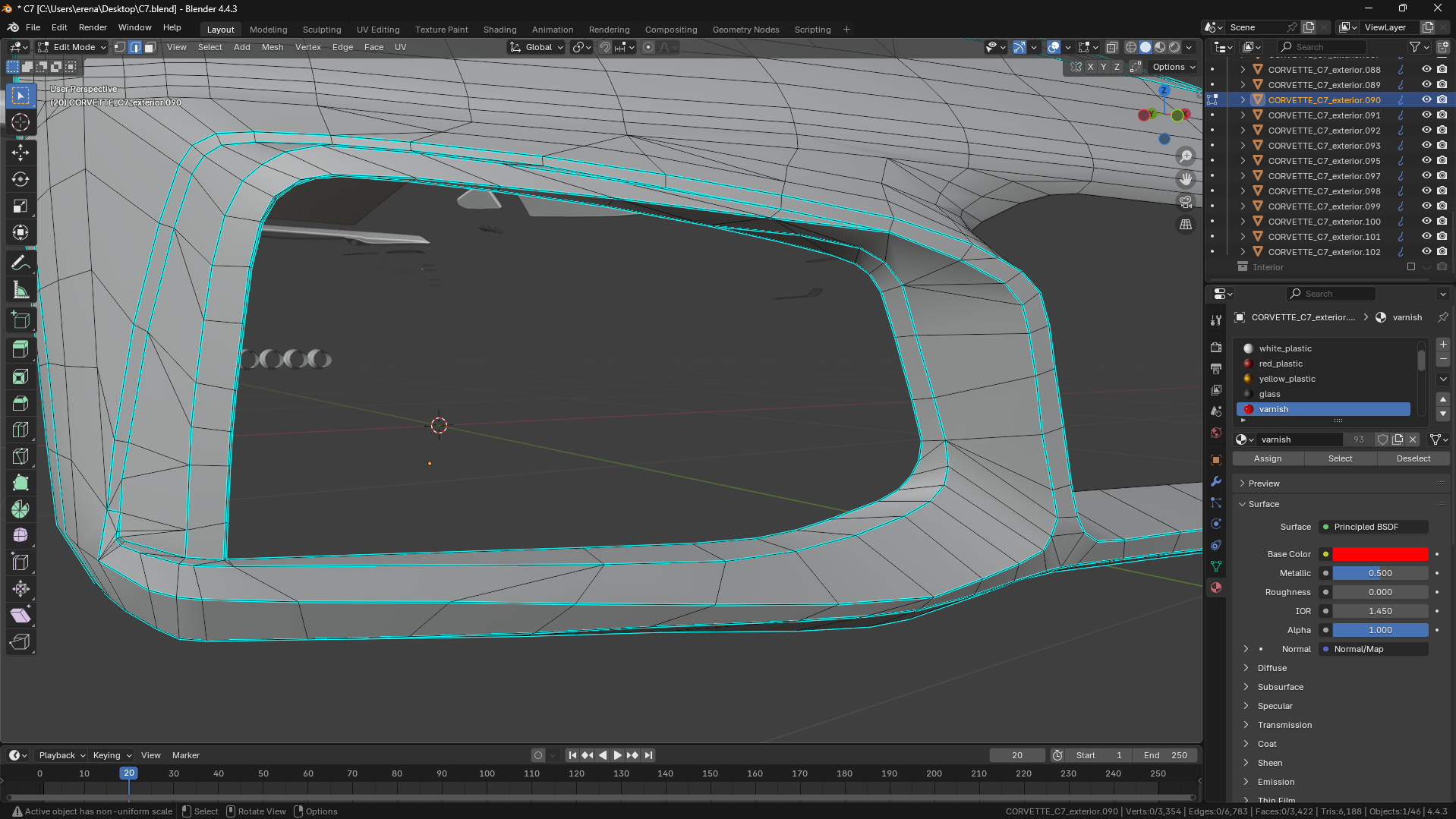Select the Bevel tool
This screenshot has width=1456, height=819.
tap(20, 403)
